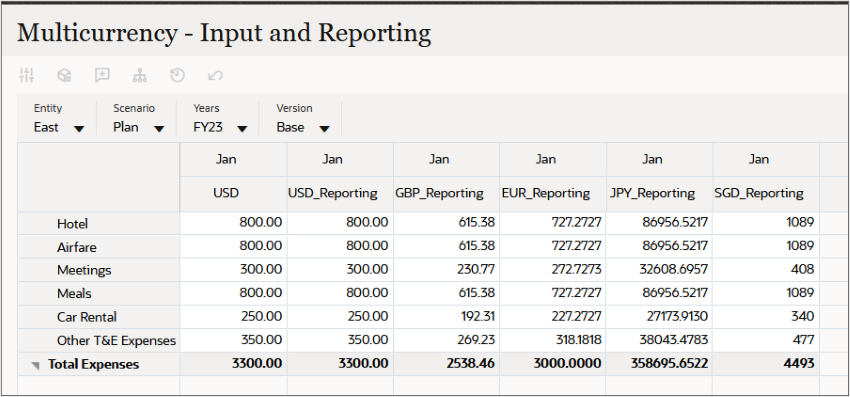The width and height of the screenshot is (850, 397).
Task: Click the cube data icon in toolbar
Action: (65, 75)
